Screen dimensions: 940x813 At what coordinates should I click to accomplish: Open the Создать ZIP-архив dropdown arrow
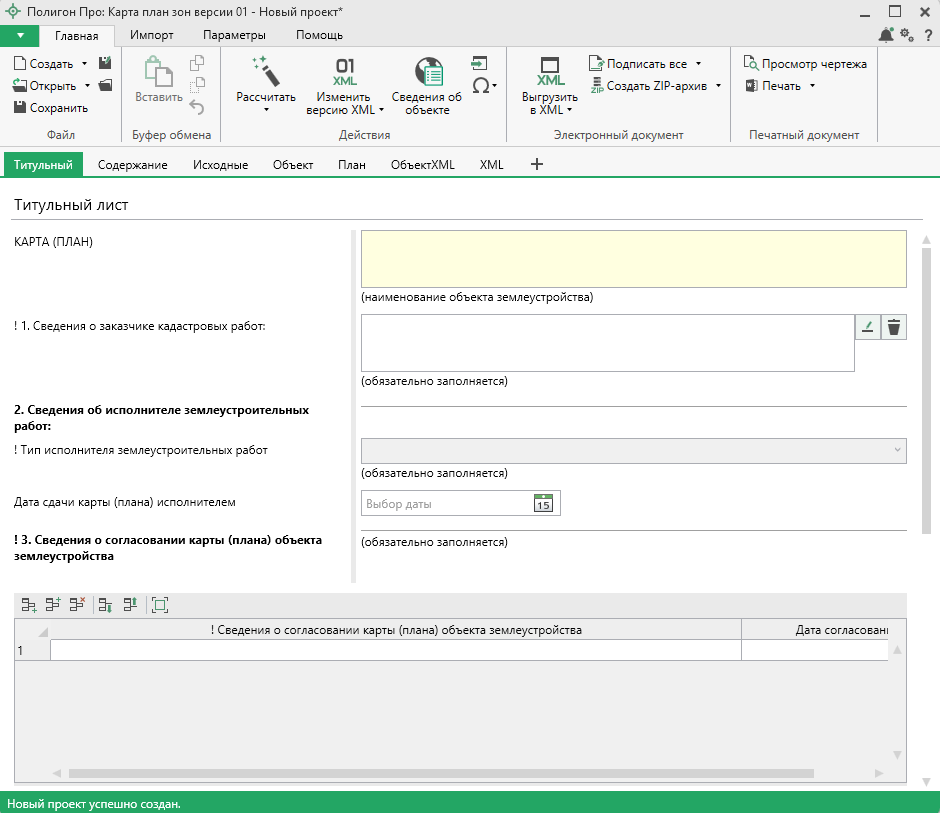click(x=718, y=86)
